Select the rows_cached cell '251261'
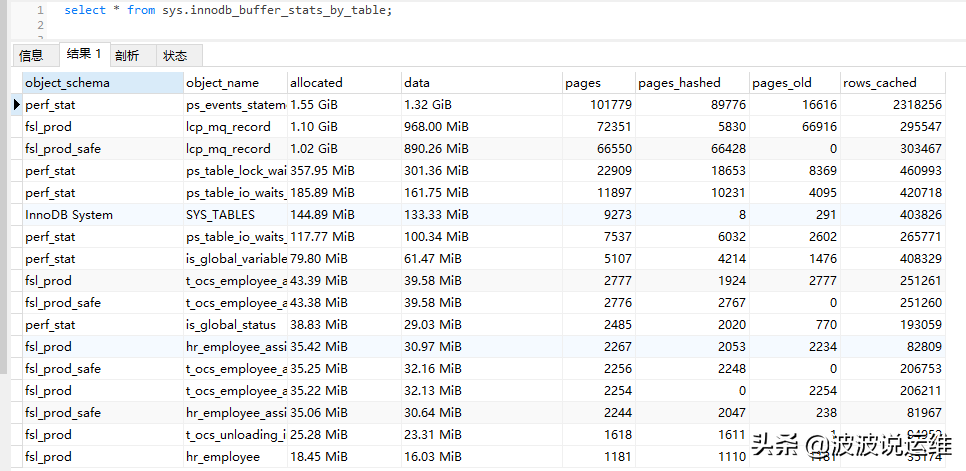Image resolution: width=966 pixels, height=471 pixels. (893, 281)
